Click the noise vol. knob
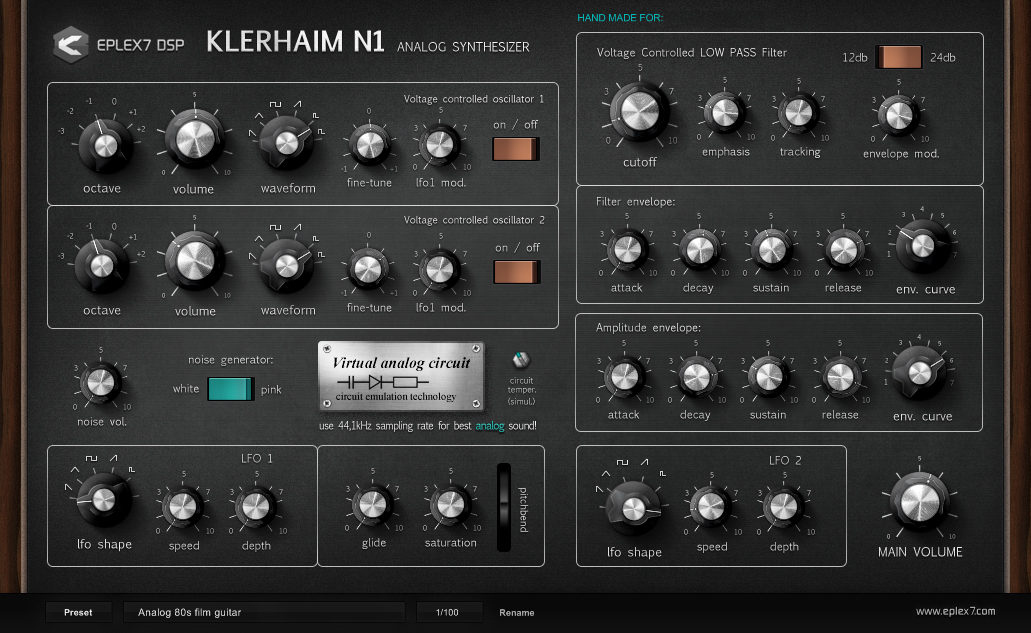Viewport: 1031px width, 633px height. [99, 385]
